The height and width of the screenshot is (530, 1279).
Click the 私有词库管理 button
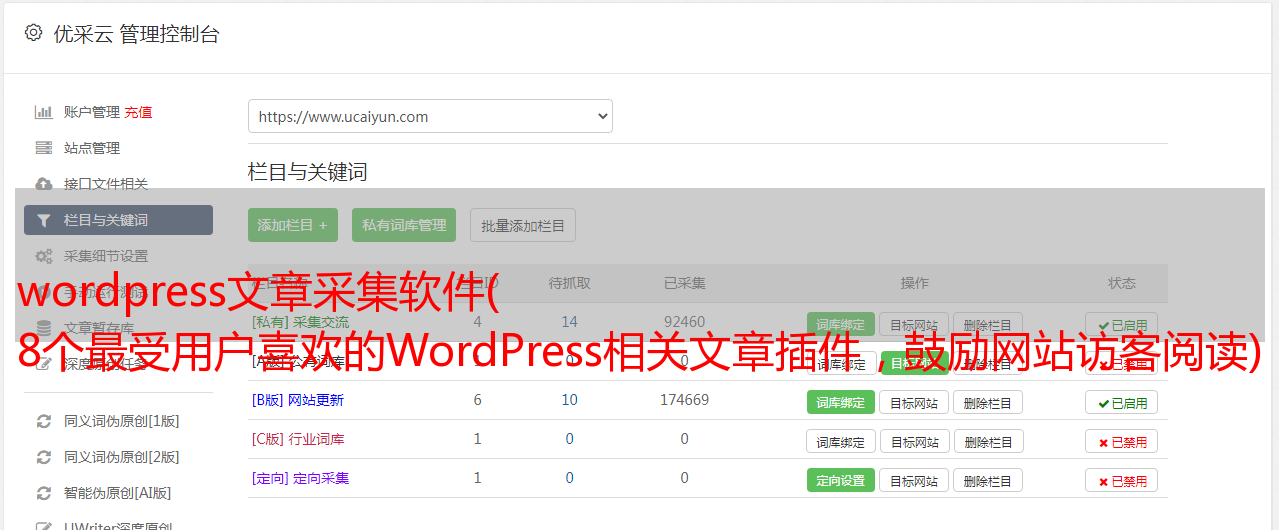(404, 225)
